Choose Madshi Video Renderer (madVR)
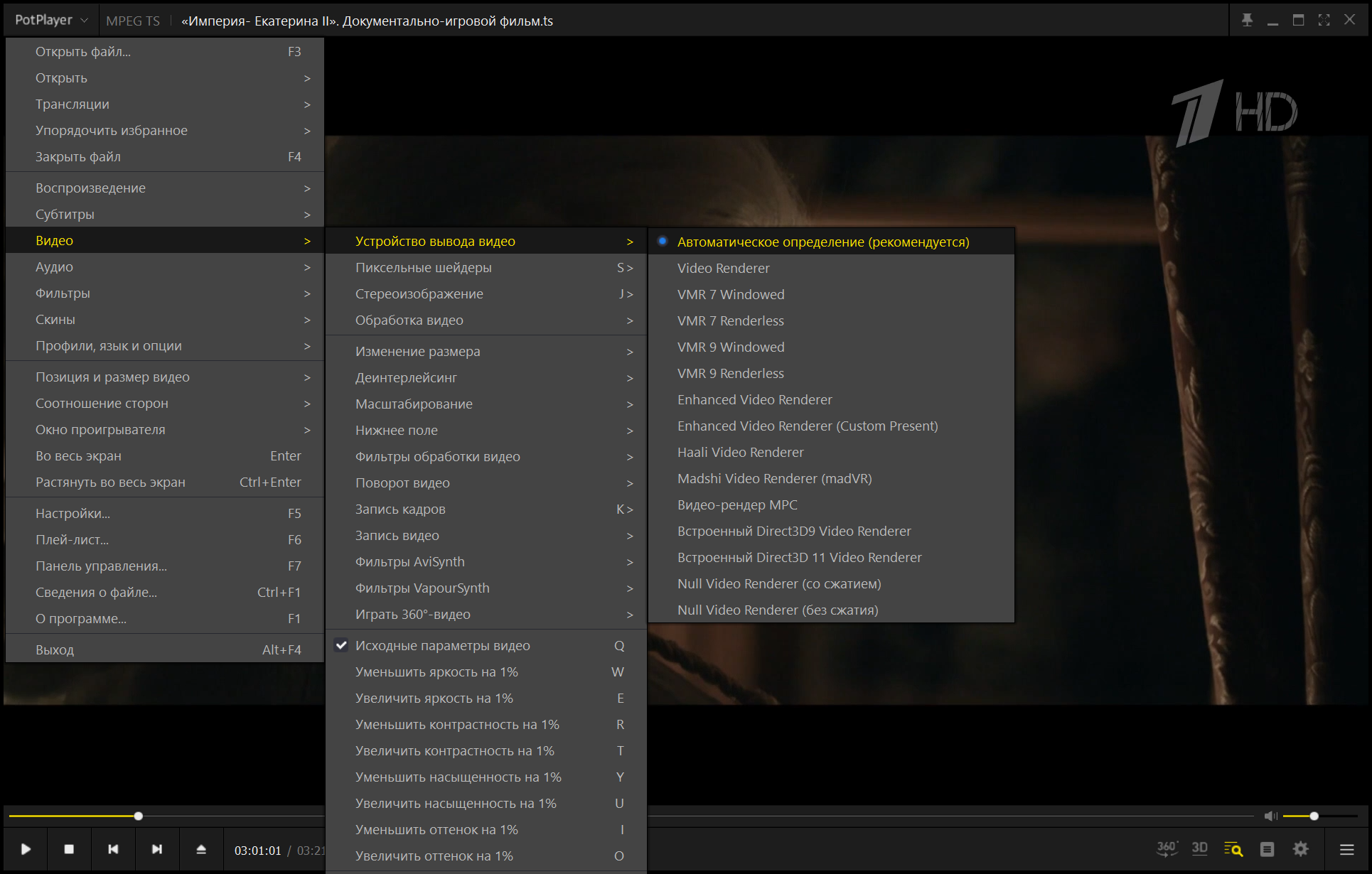The image size is (1372, 874). coord(774,478)
